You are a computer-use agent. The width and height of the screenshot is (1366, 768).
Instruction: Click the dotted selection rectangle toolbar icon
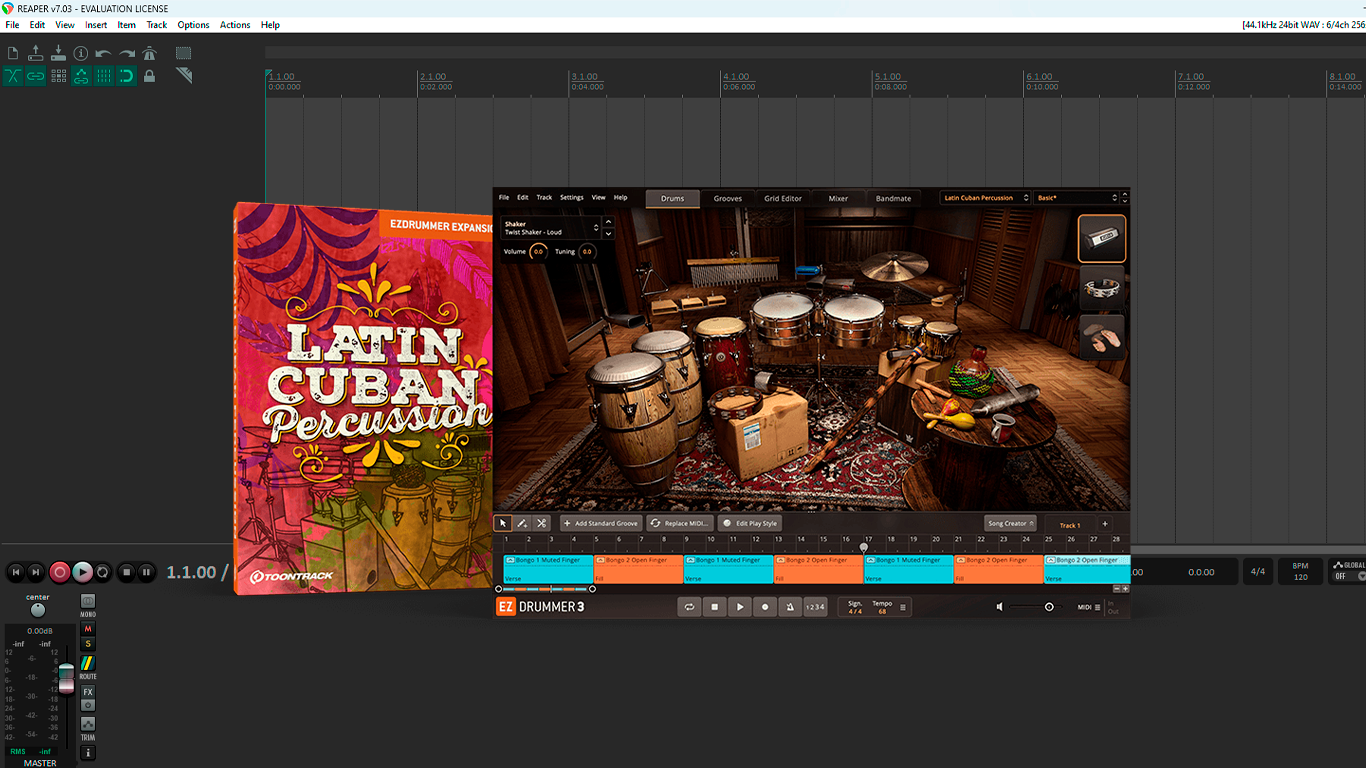coord(184,53)
